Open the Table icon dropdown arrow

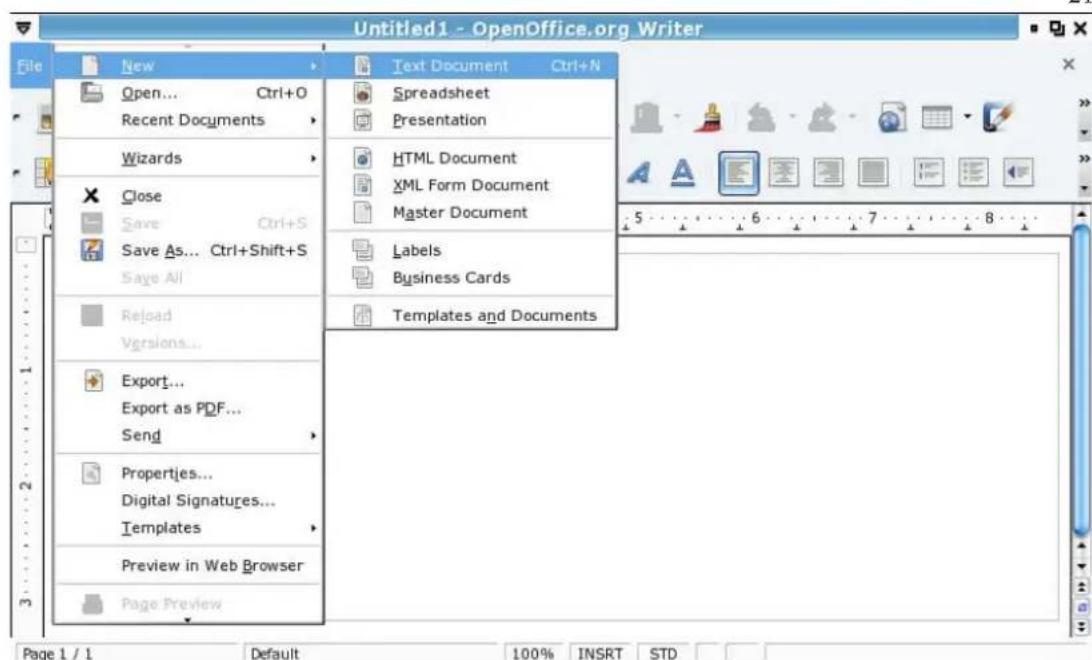967,116
